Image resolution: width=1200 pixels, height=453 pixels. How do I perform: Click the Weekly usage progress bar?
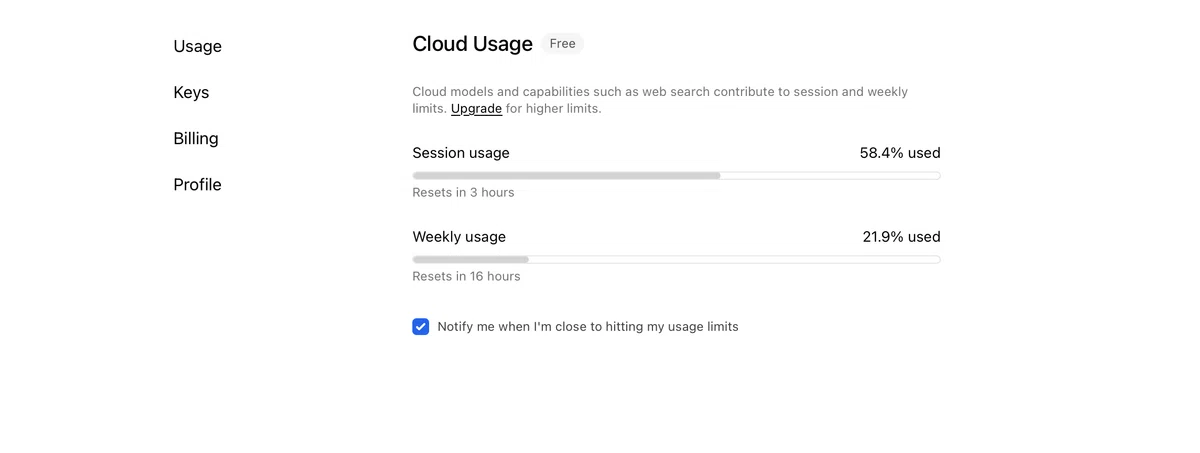(x=676, y=259)
